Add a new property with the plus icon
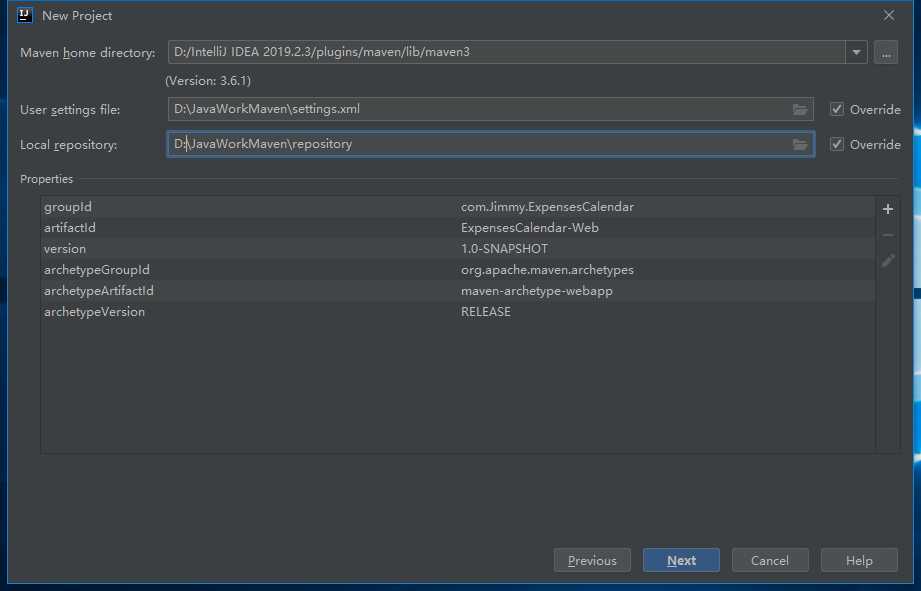Screen dimensions: 921x591 tap(888, 209)
